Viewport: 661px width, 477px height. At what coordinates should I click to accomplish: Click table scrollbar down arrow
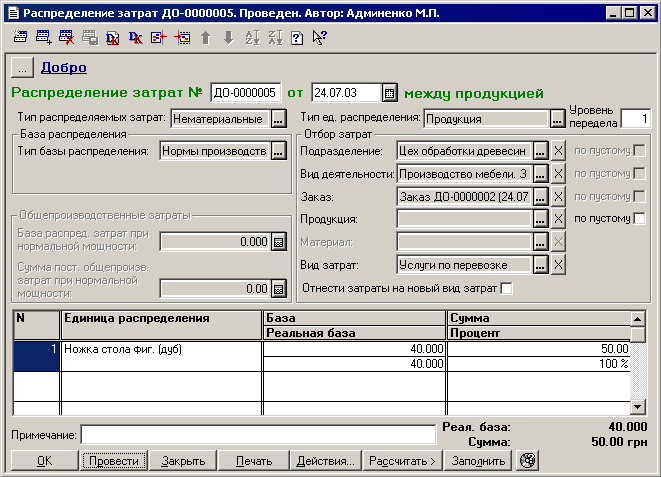(637, 407)
